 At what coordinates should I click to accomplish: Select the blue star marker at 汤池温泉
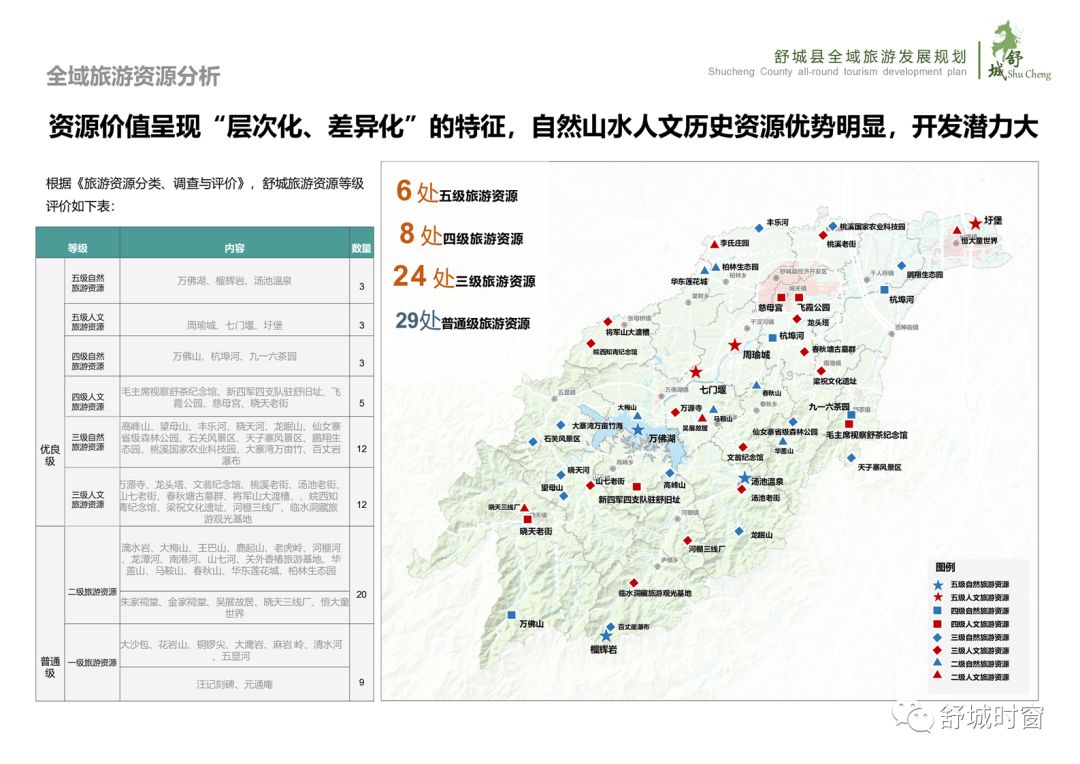coord(743,479)
